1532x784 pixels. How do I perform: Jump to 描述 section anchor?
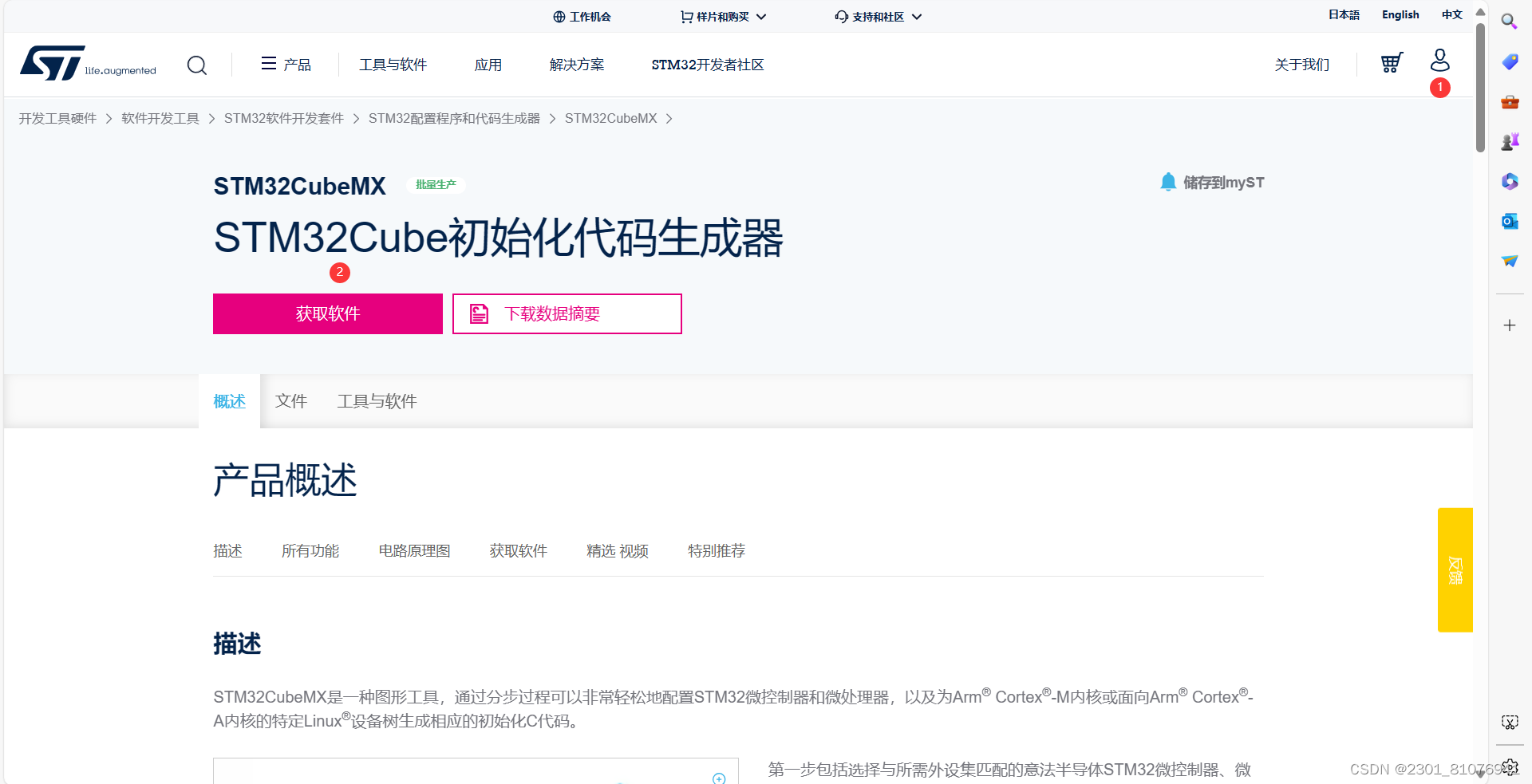[227, 551]
